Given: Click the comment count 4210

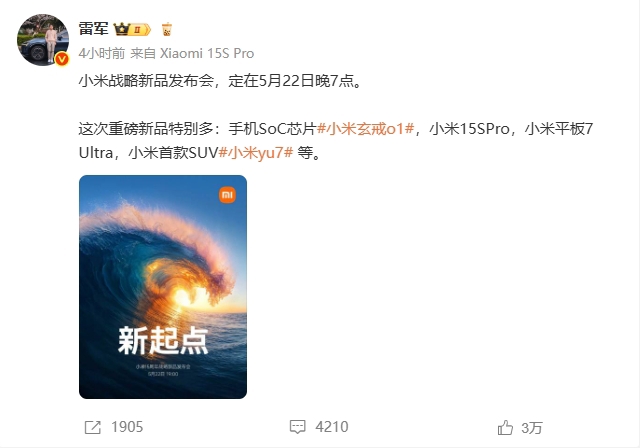Looking at the screenshot, I should tap(332, 427).
